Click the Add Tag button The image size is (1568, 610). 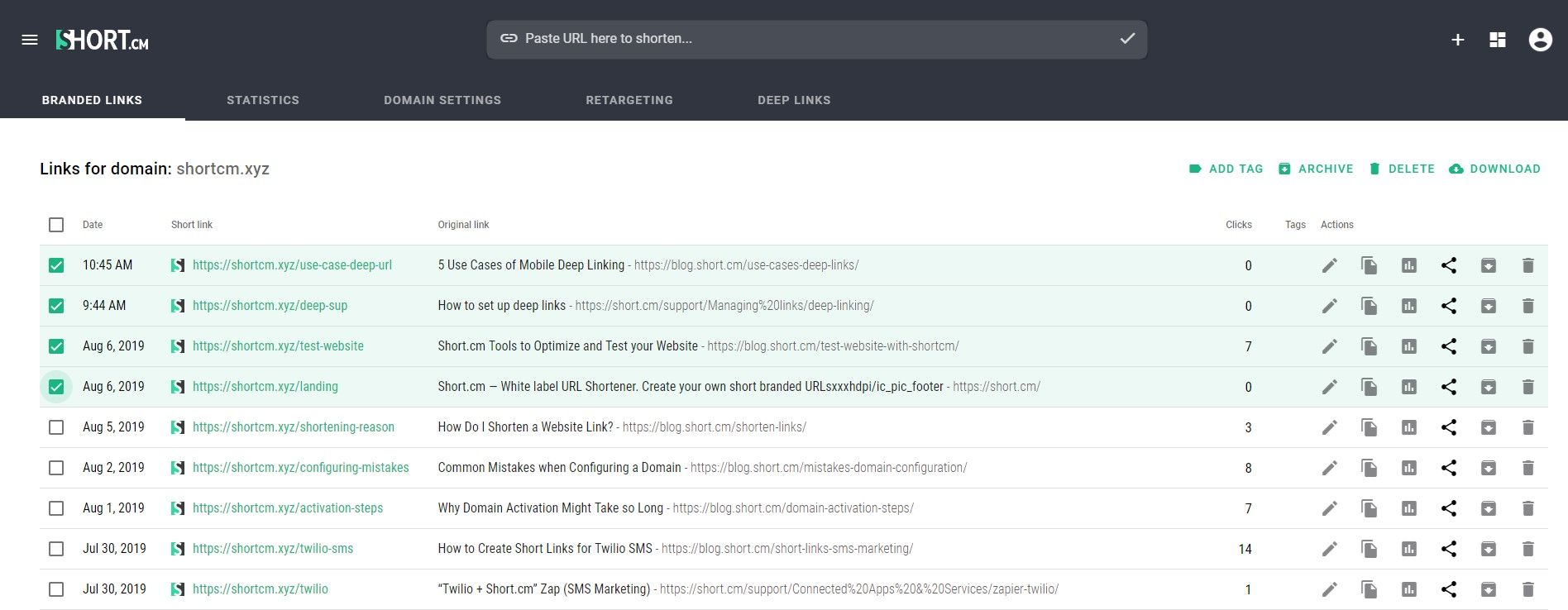pos(1226,169)
